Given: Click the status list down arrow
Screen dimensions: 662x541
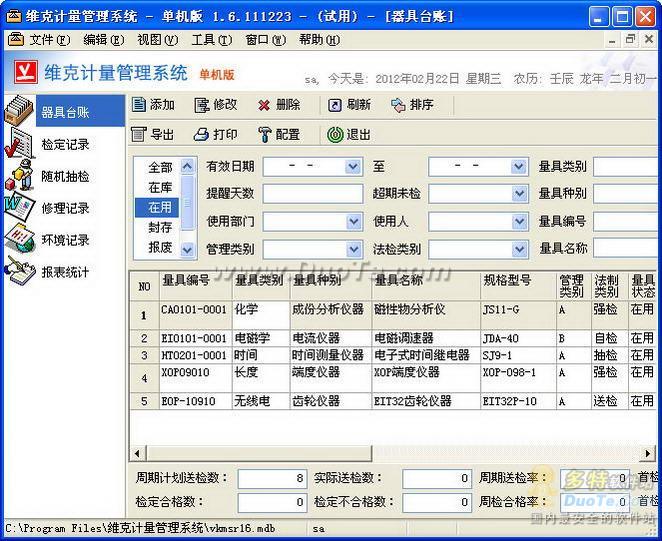Looking at the screenshot, I should tap(187, 250).
